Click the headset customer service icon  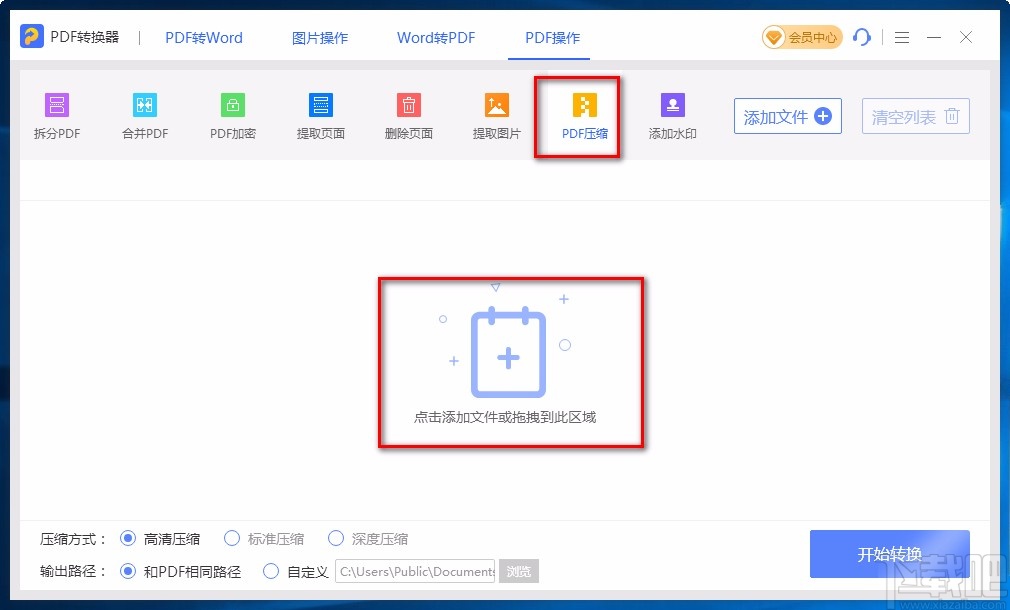862,37
